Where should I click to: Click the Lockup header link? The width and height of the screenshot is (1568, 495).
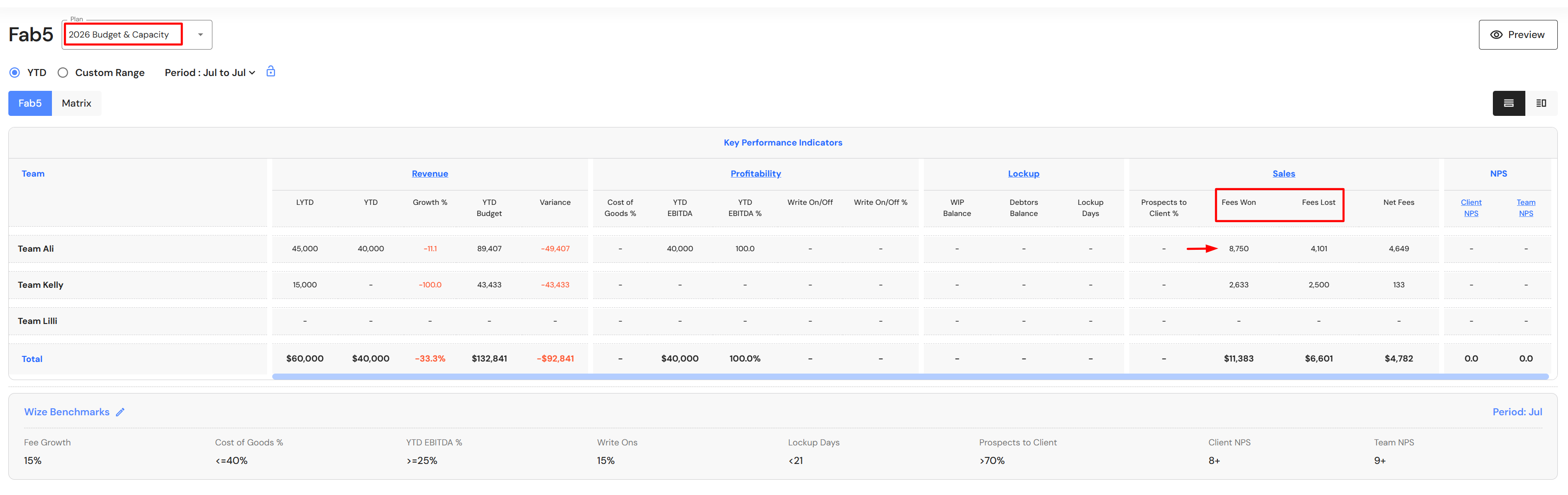pyautogui.click(x=1023, y=174)
